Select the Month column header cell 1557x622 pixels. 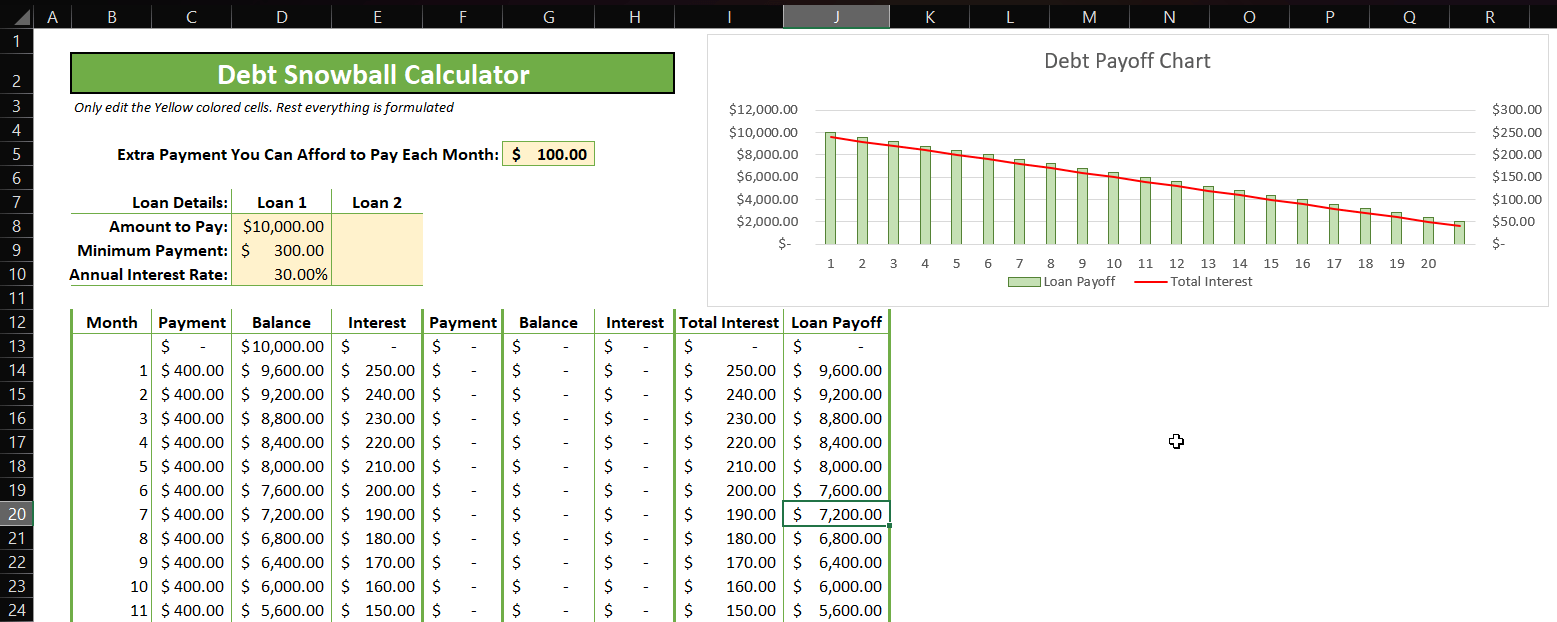(x=111, y=322)
